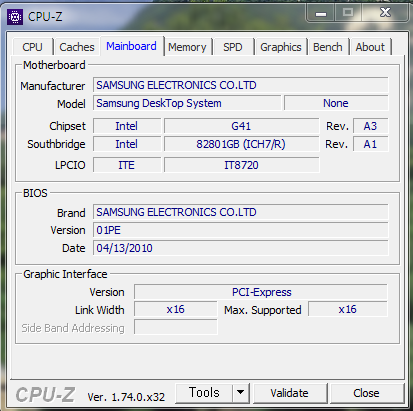Click the Max. Supported label
This screenshot has width=413, height=411.
[x=263, y=310]
